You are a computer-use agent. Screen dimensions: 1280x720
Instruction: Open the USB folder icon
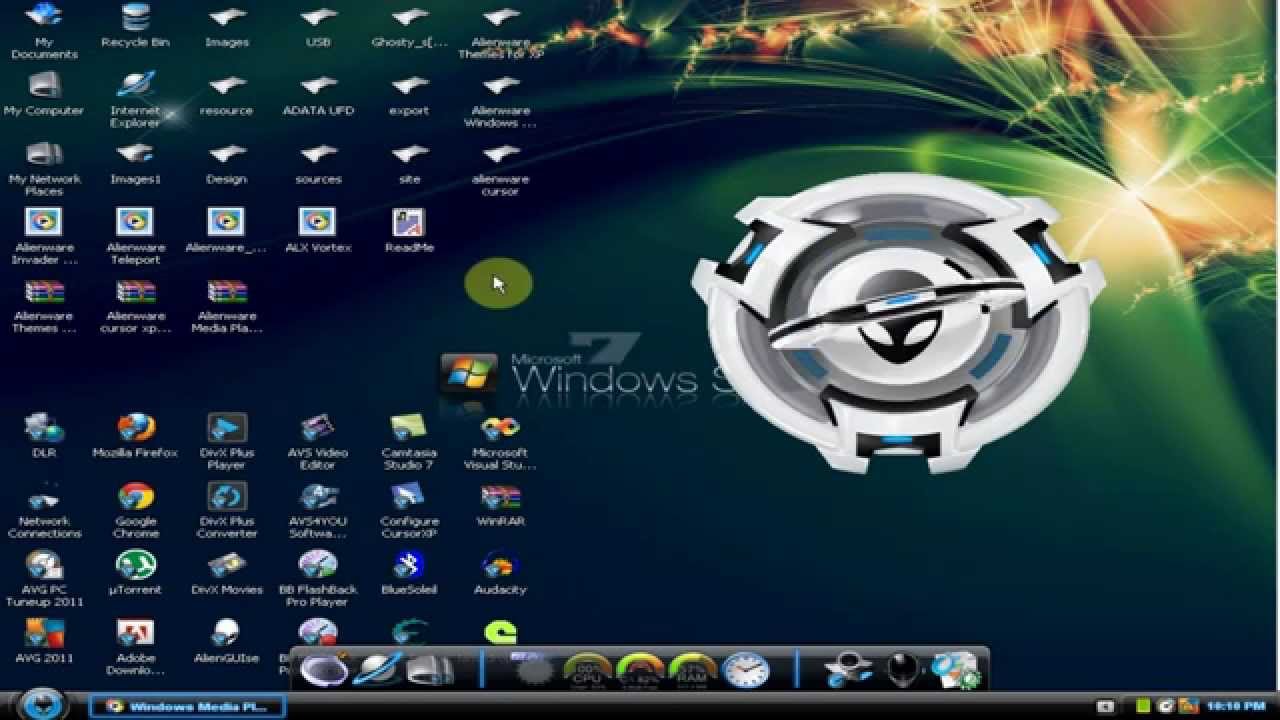pos(318,28)
